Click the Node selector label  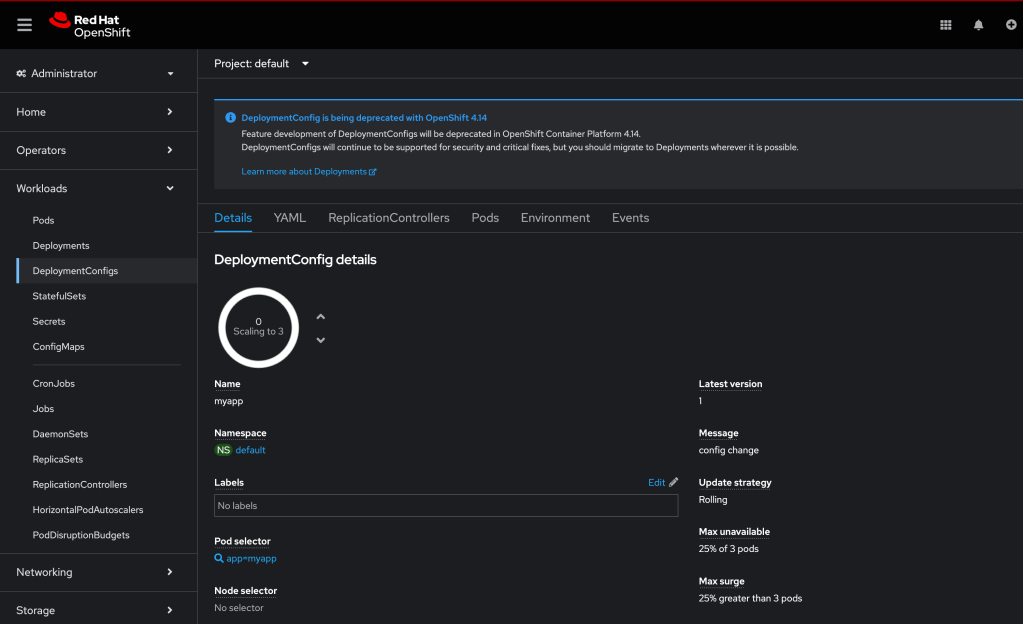tap(245, 591)
